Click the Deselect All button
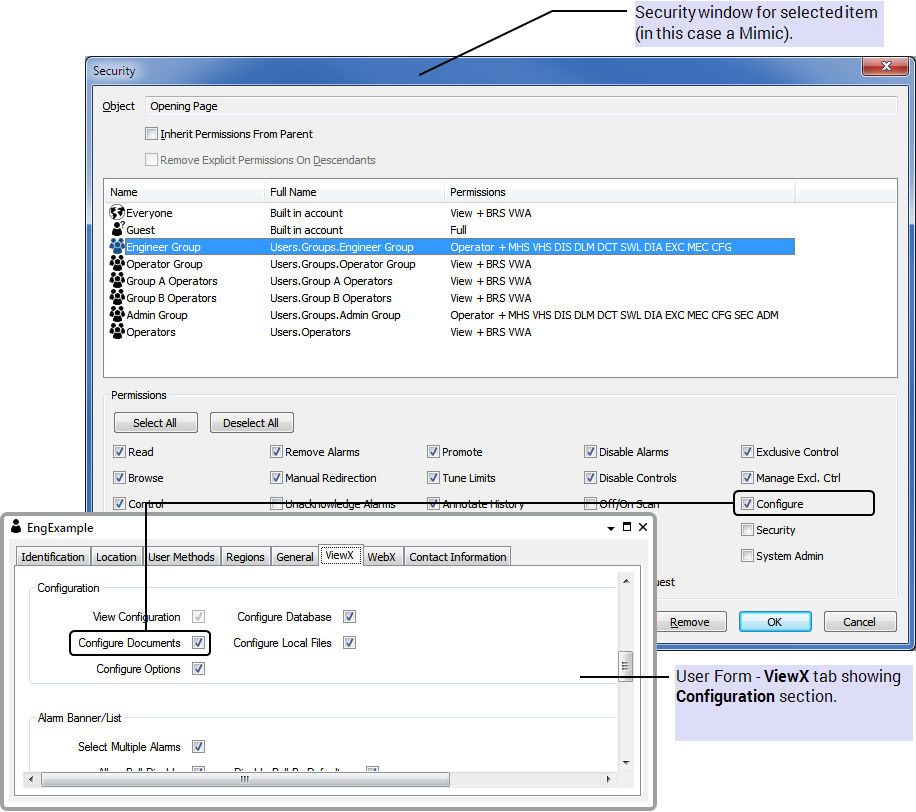This screenshot has height=812, width=916. pyautogui.click(x=251, y=422)
